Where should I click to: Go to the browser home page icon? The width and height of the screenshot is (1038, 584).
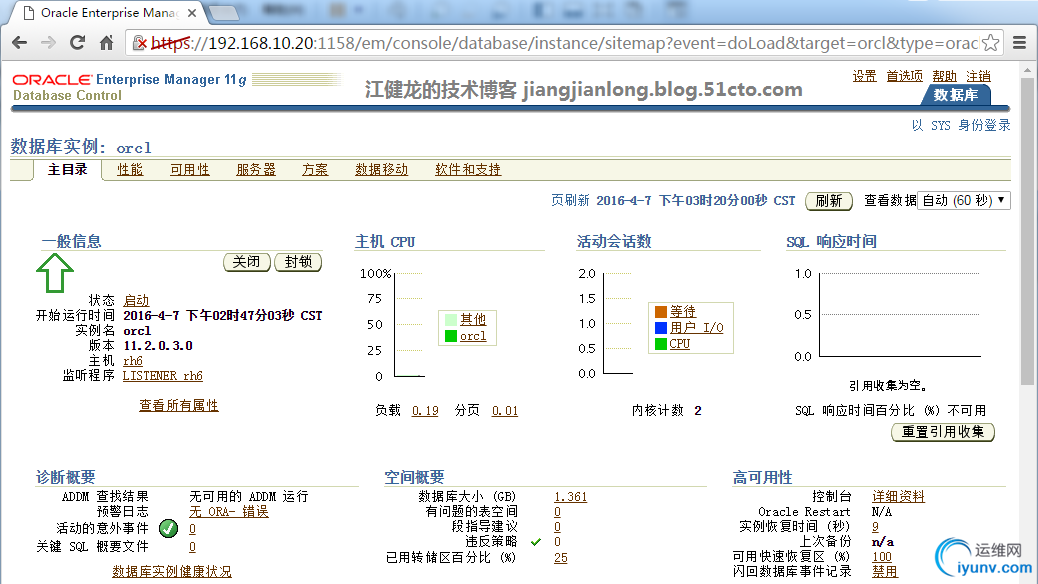(x=107, y=43)
